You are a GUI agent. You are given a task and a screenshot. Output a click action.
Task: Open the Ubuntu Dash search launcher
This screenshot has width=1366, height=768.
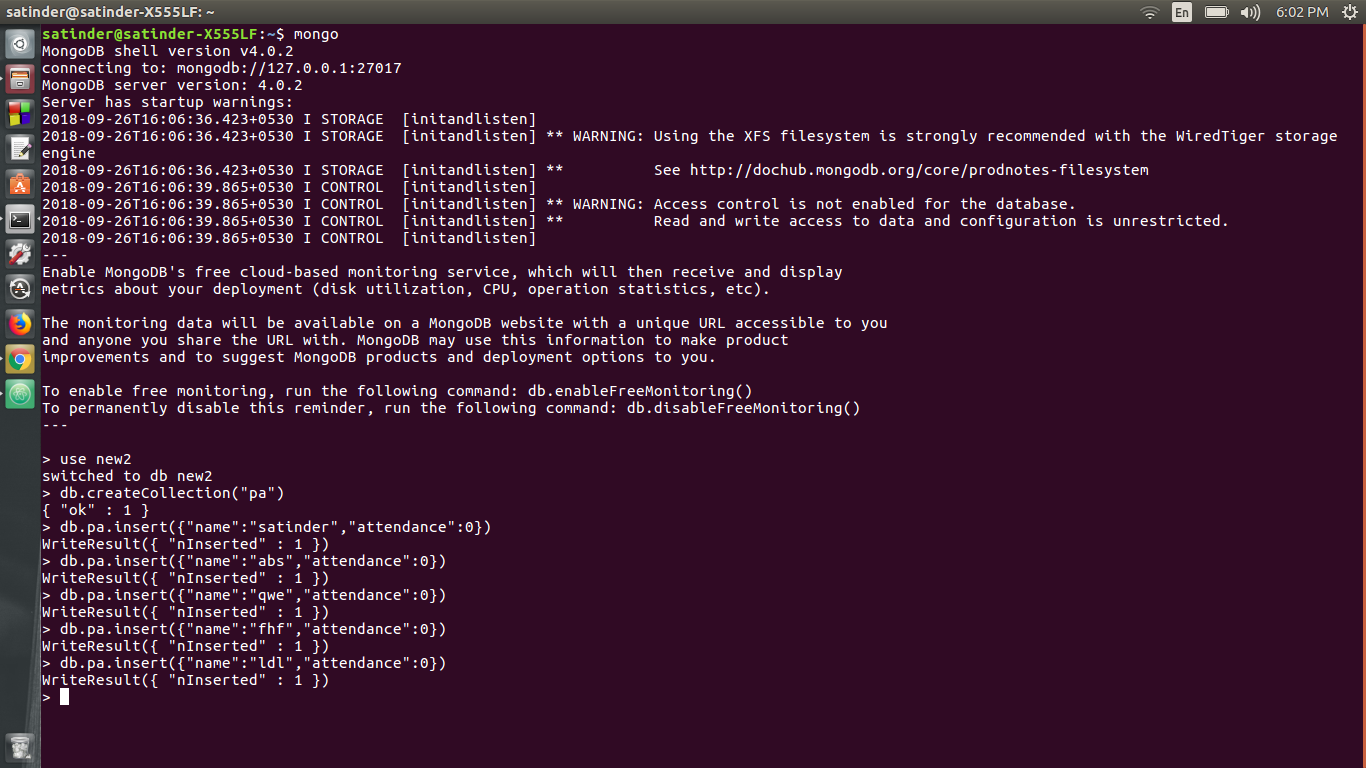tap(20, 44)
